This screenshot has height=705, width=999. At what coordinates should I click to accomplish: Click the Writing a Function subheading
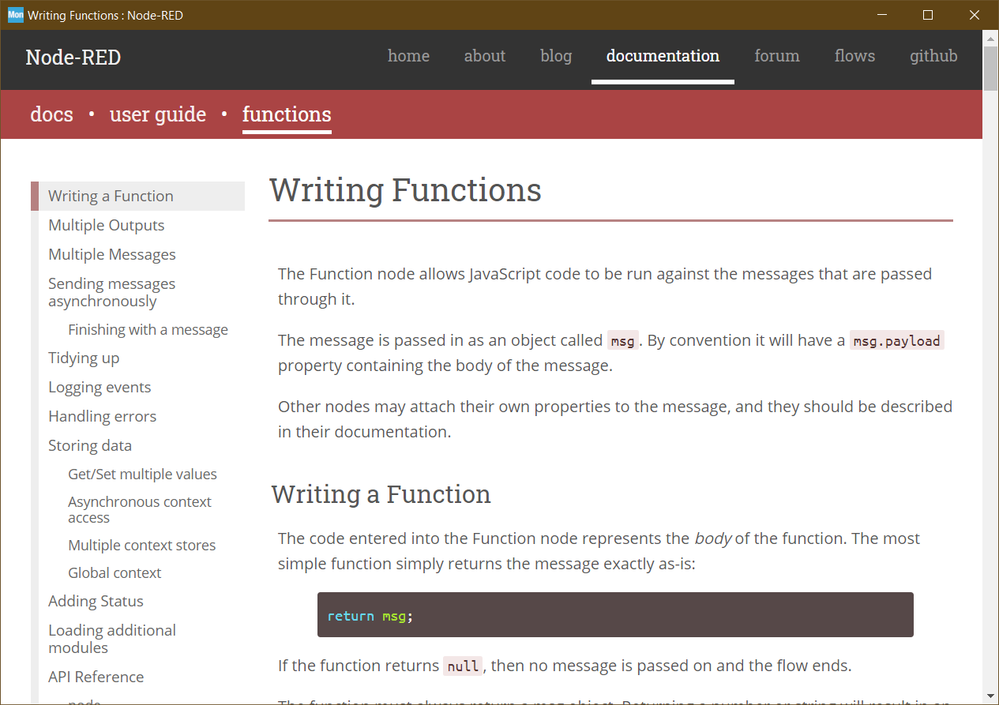381,494
